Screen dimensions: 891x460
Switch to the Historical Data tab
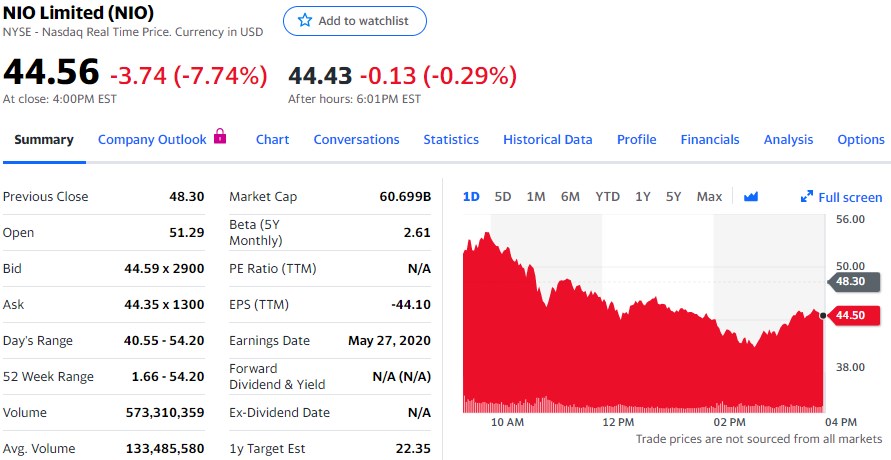(547, 140)
